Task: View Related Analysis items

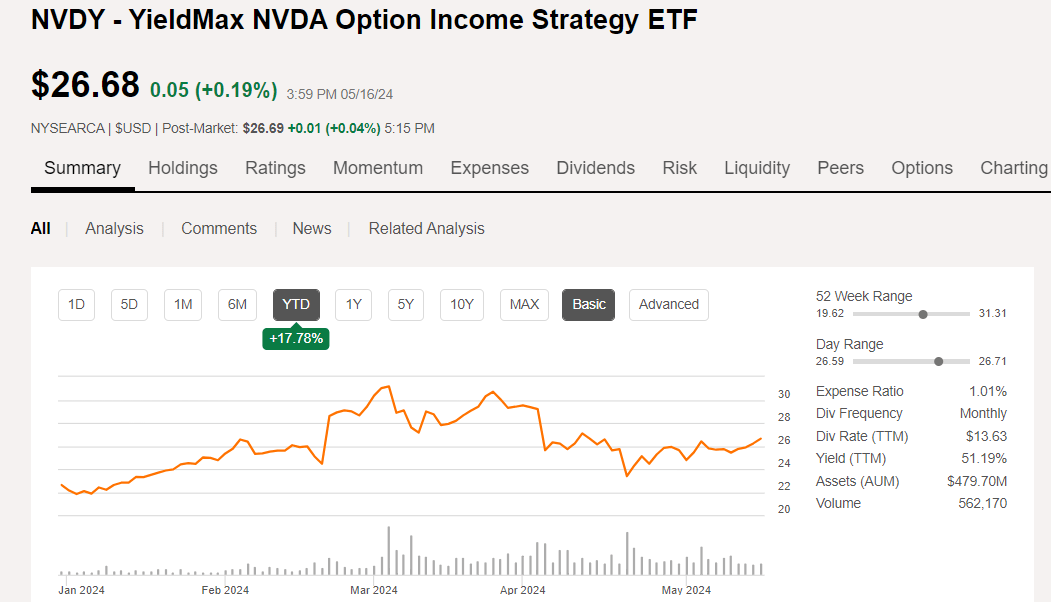Action: (426, 228)
